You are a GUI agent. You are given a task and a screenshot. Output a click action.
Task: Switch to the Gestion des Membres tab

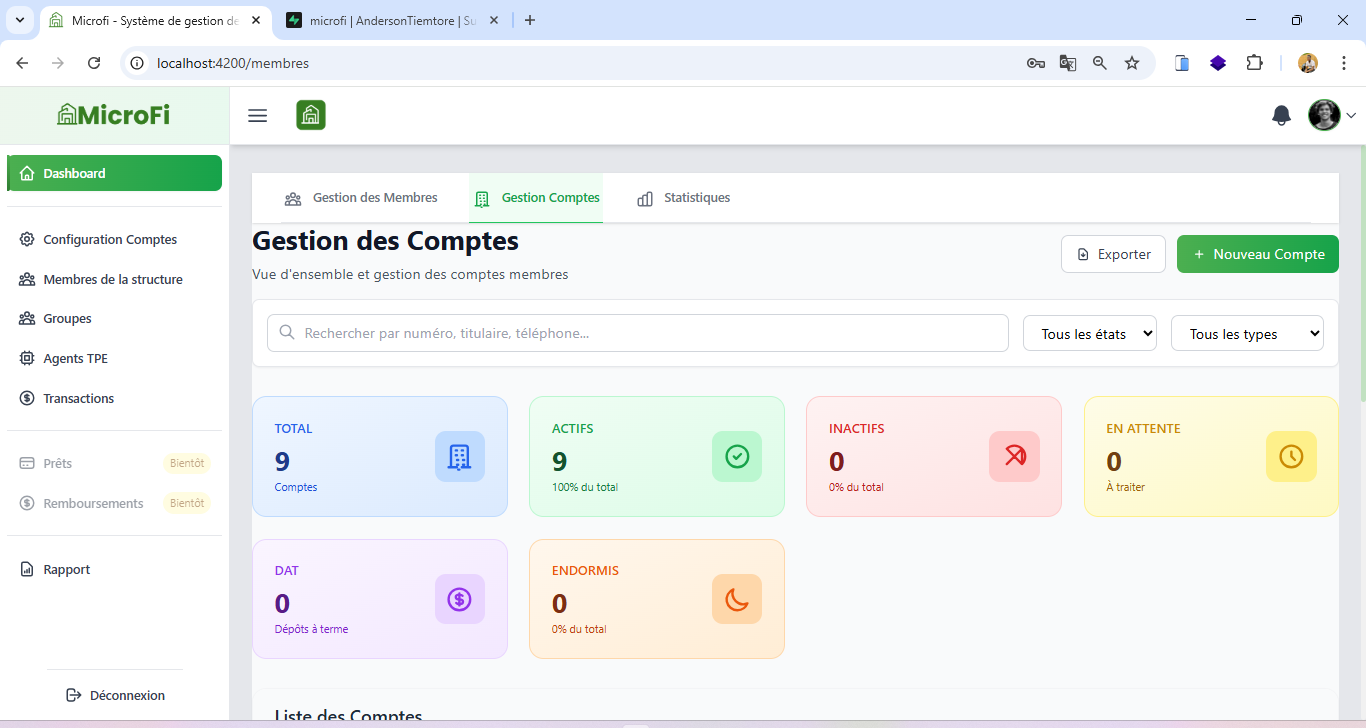pos(362,198)
